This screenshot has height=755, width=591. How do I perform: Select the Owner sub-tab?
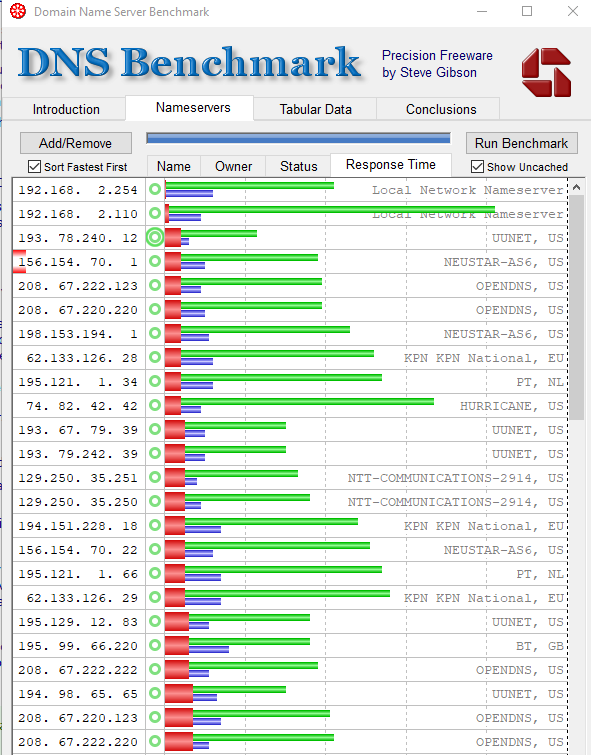(233, 167)
